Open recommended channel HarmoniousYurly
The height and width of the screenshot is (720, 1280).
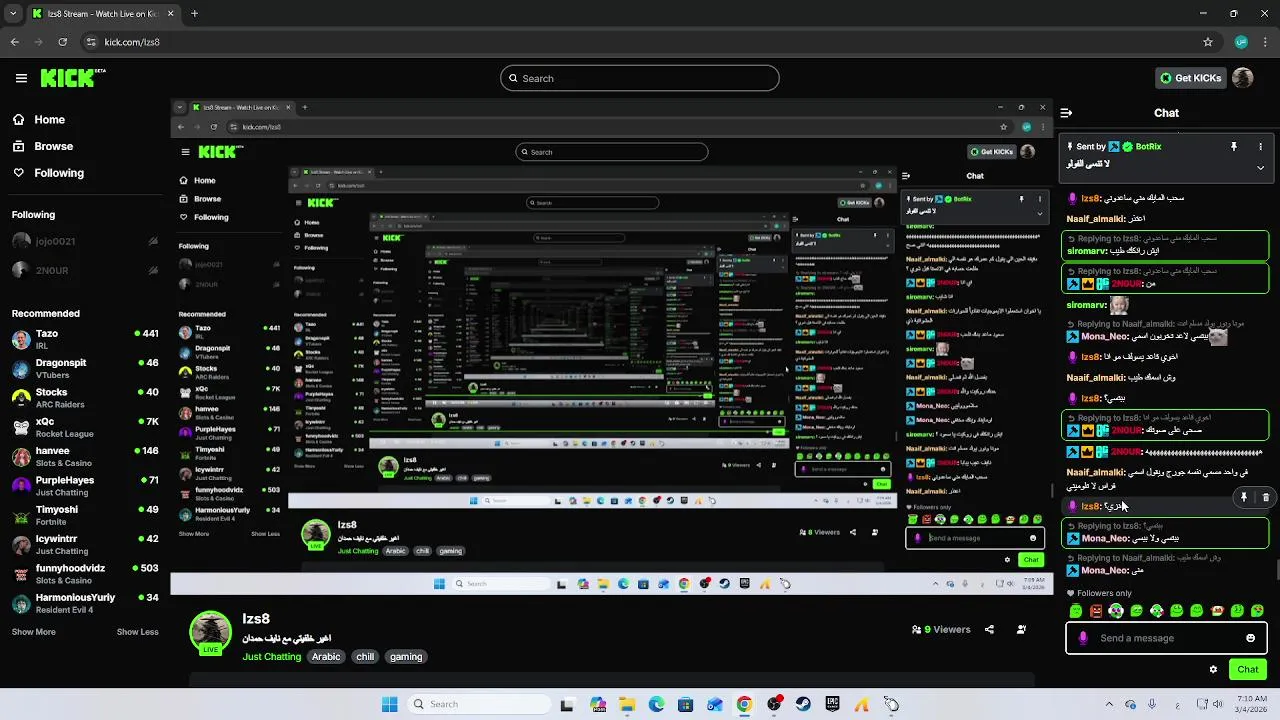[83, 603]
